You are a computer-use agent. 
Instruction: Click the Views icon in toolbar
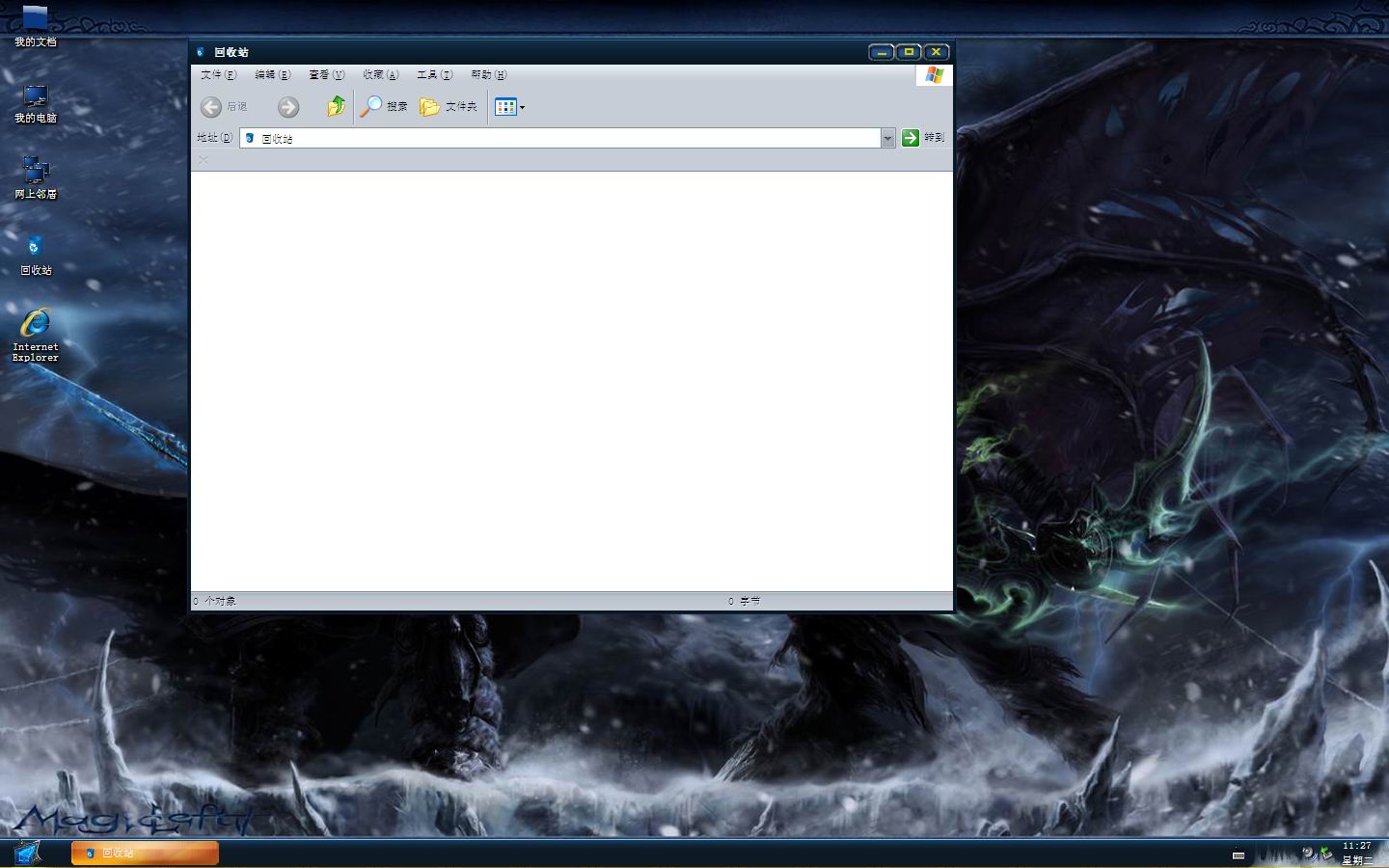click(x=505, y=107)
